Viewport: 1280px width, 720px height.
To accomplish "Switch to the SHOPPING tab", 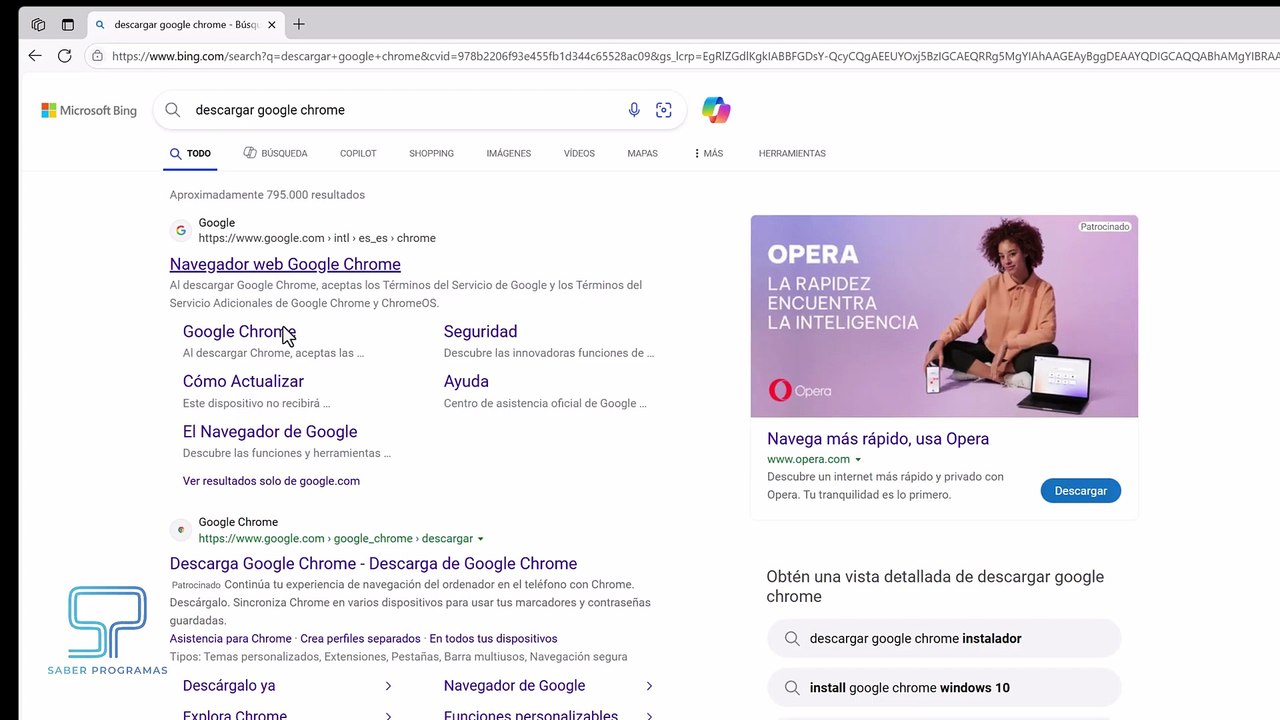I will click(431, 153).
